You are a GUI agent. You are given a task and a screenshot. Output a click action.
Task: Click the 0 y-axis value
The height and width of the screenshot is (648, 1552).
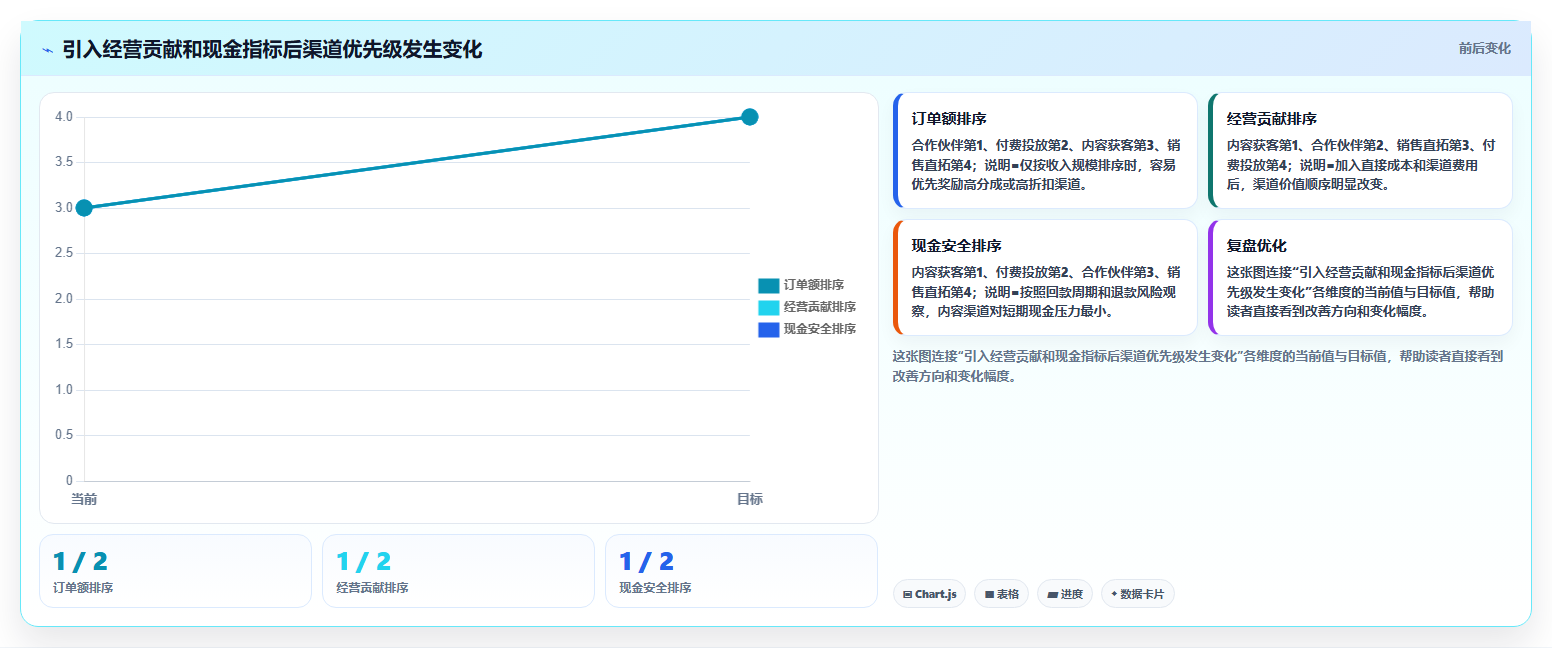(69, 481)
